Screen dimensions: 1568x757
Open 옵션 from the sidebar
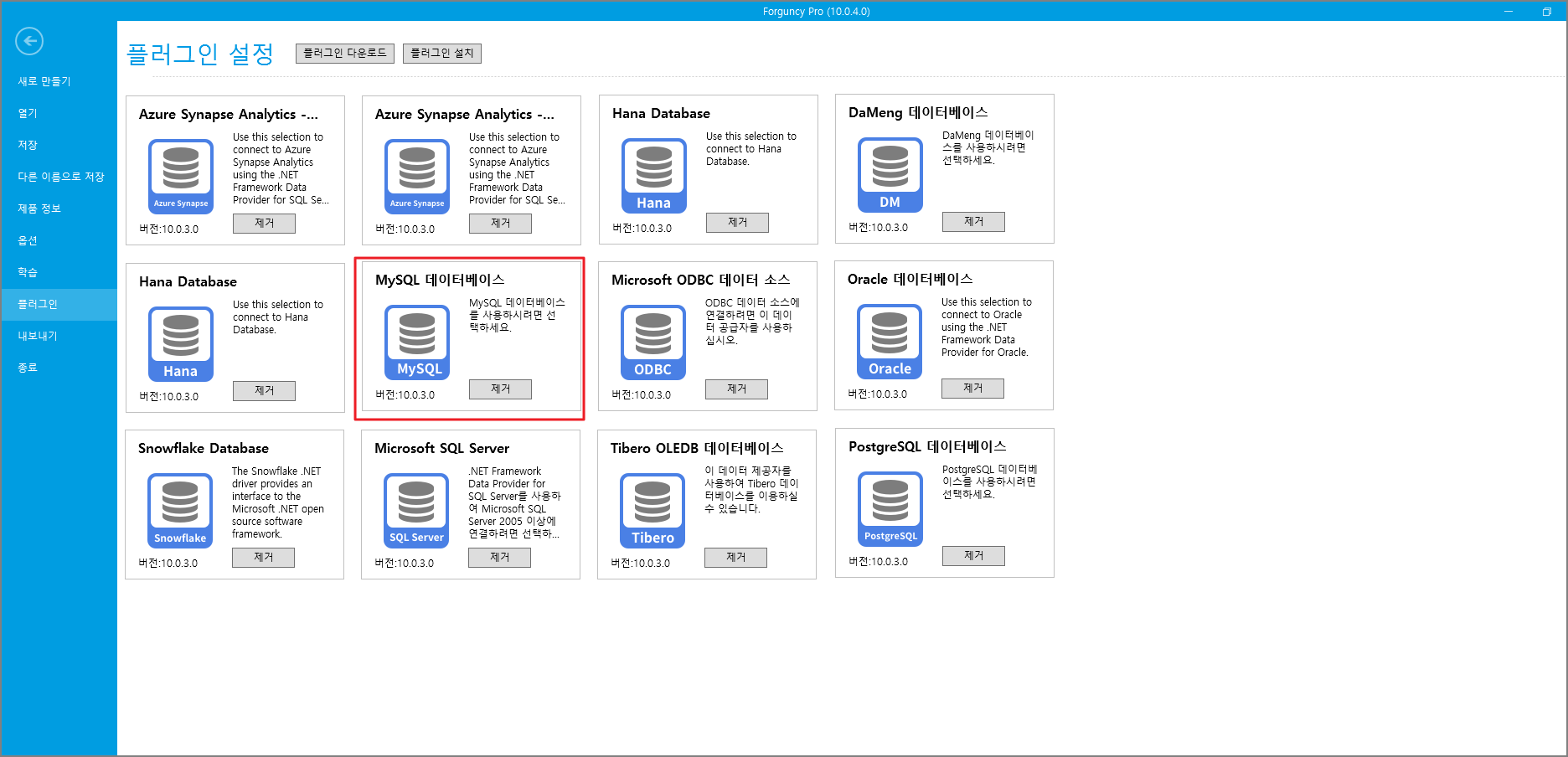tap(28, 240)
